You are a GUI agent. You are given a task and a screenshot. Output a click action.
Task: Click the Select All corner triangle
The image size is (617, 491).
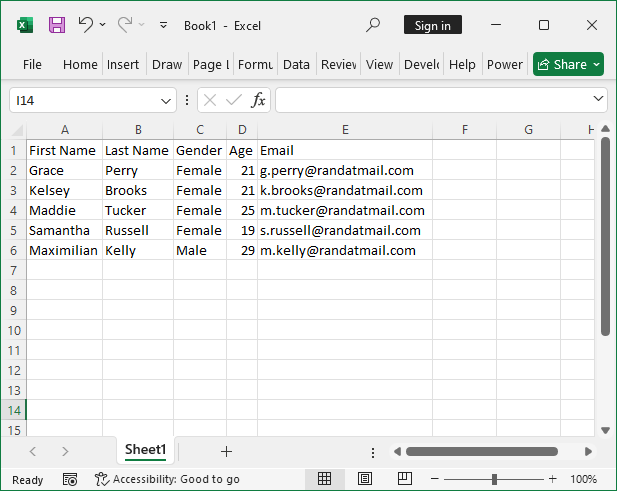pyautogui.click(x=13, y=129)
